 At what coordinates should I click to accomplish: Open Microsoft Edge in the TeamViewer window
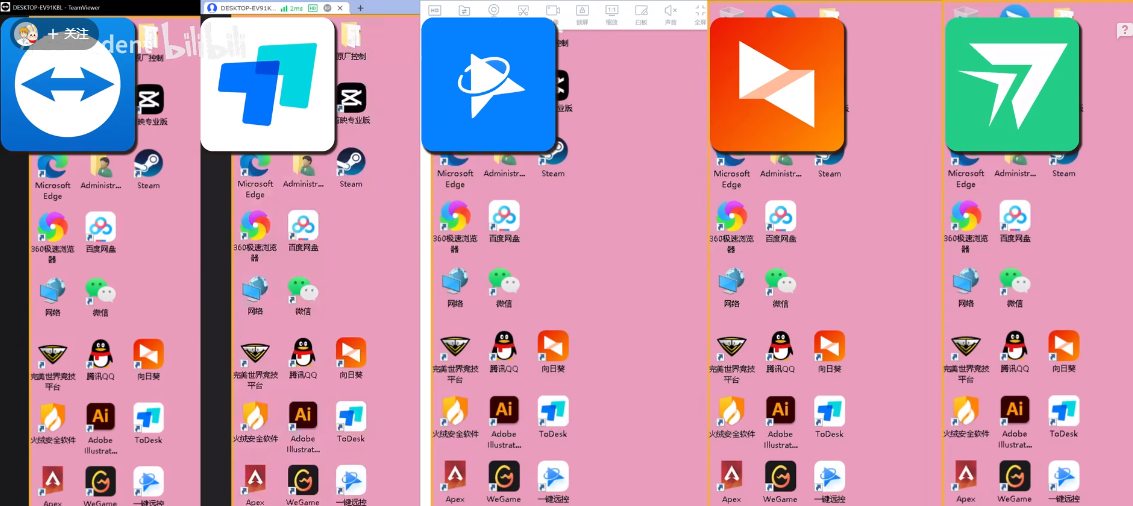click(53, 176)
